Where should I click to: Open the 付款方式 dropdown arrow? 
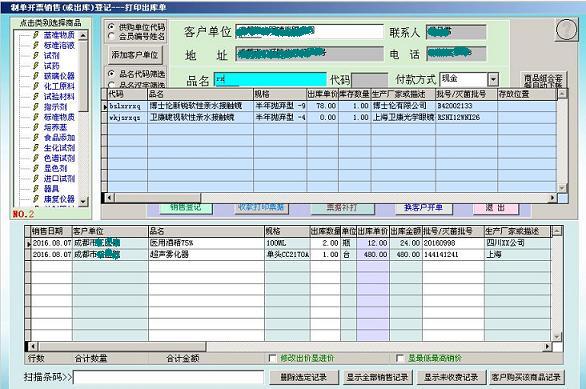point(493,79)
